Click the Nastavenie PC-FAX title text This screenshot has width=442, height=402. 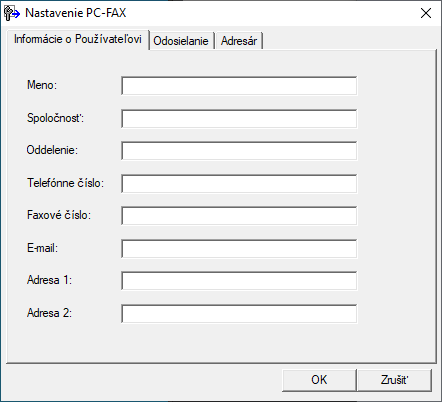76,13
